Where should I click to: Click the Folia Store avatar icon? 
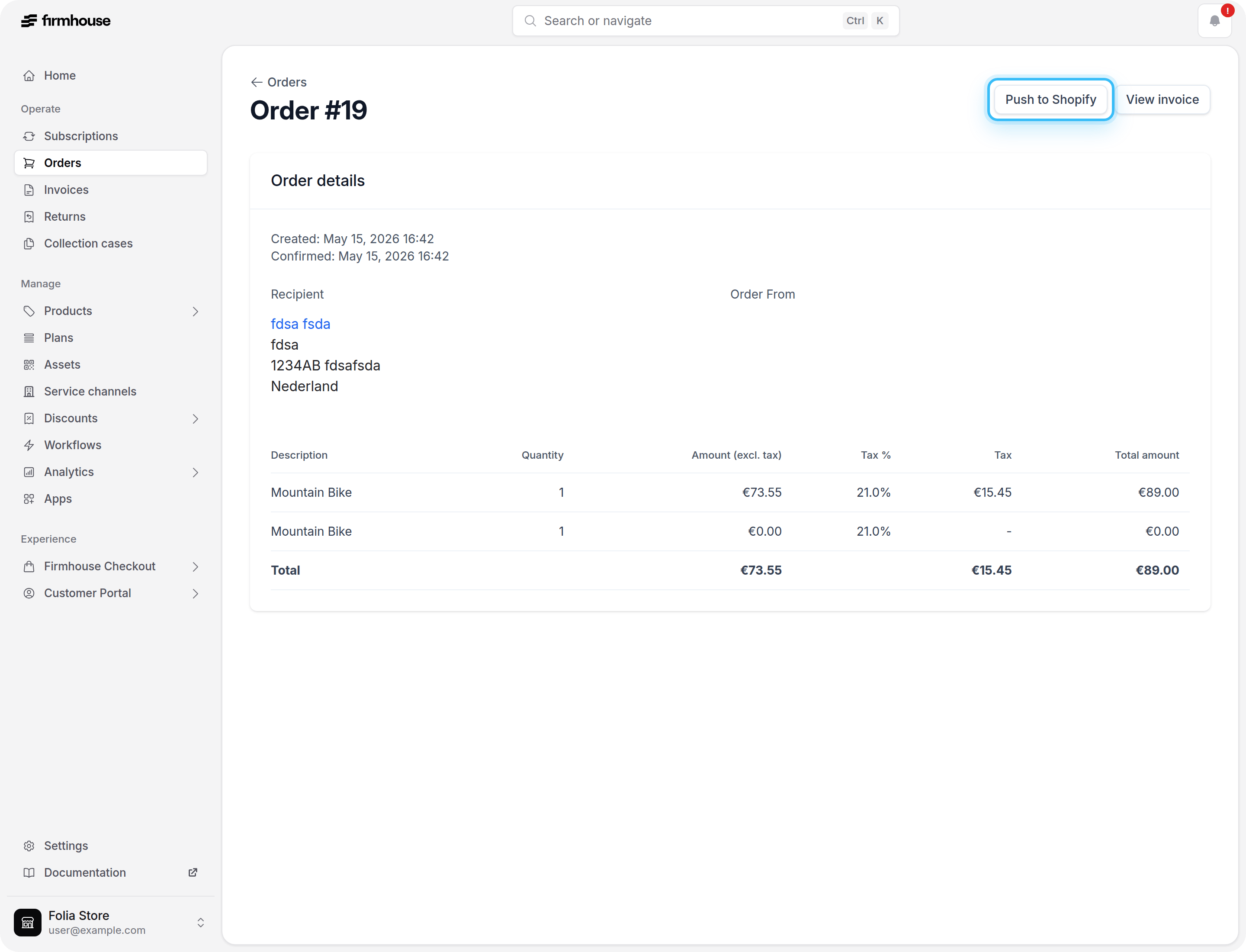pos(28,922)
